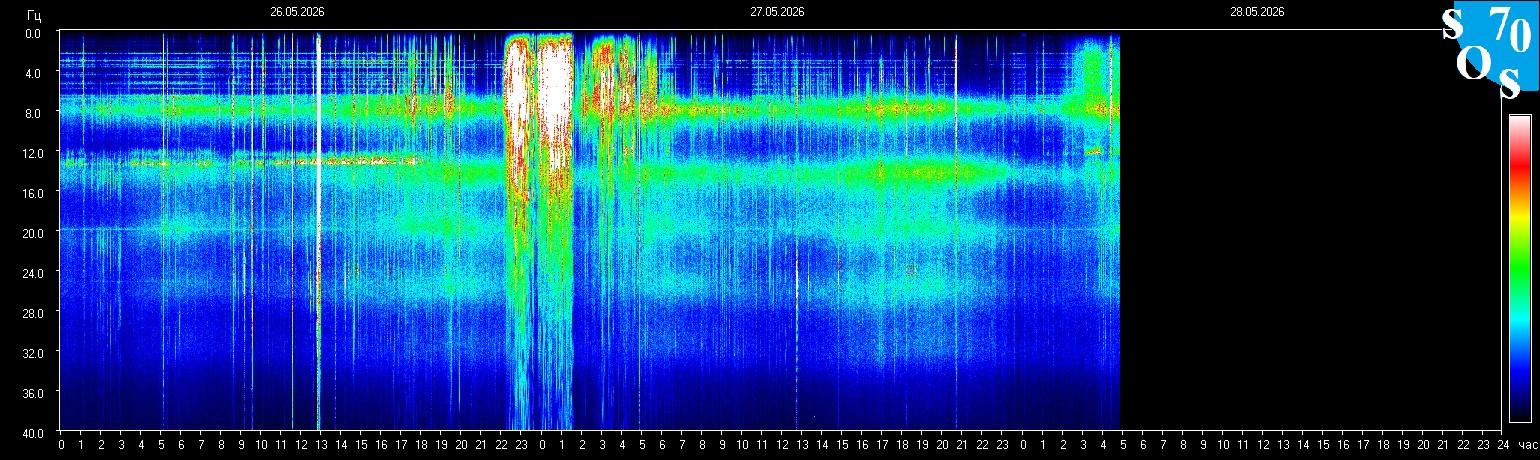The image size is (1540, 460).
Task: Click the 40.0 frequency axis label
Action: (x=31, y=433)
